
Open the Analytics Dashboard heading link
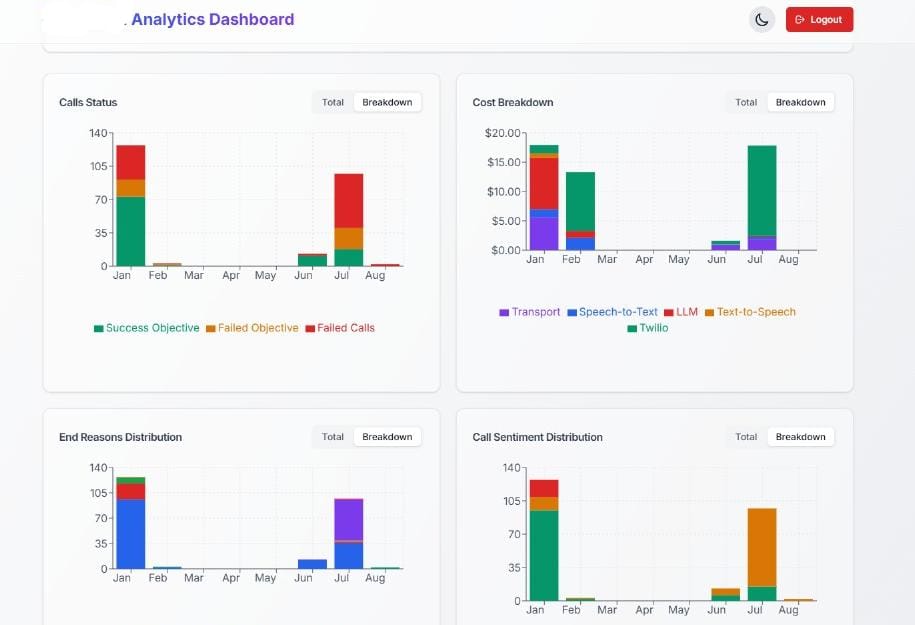[211, 19]
